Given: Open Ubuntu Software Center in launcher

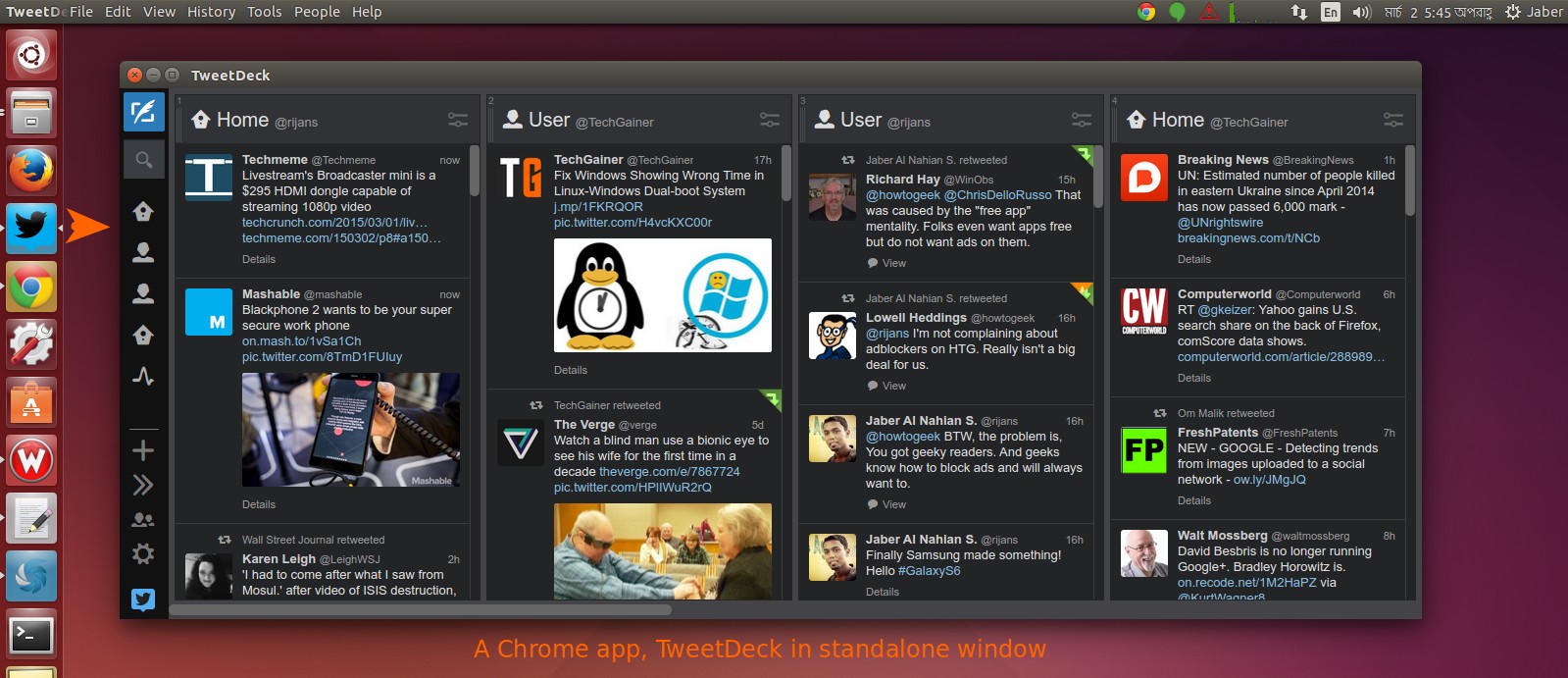Looking at the screenshot, I should pyautogui.click(x=31, y=402).
